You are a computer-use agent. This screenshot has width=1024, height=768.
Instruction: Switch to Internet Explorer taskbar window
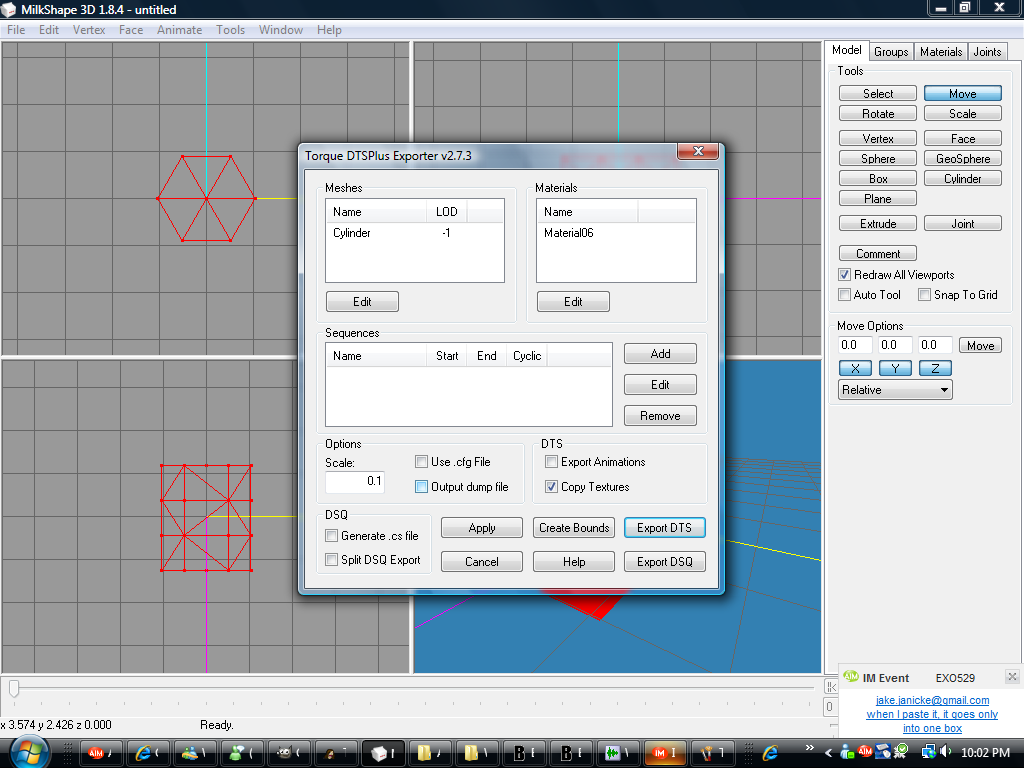(148, 753)
